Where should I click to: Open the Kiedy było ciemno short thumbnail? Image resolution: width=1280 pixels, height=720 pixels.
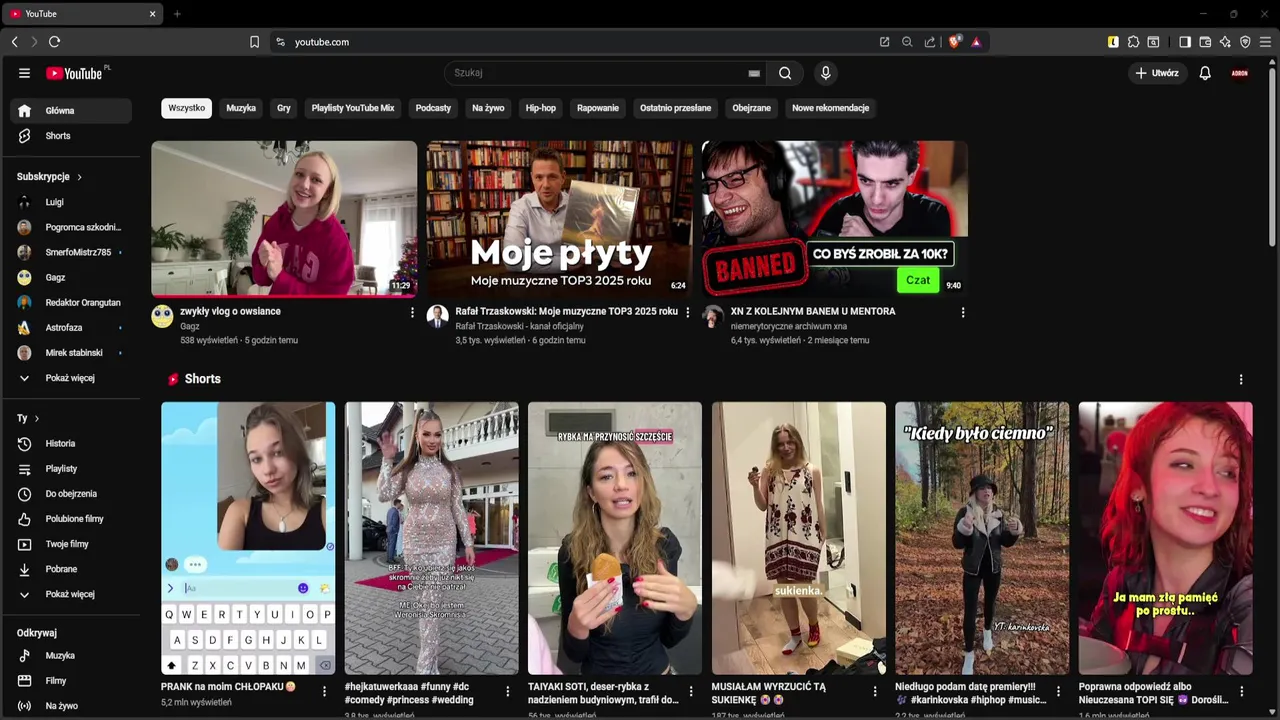click(982, 538)
